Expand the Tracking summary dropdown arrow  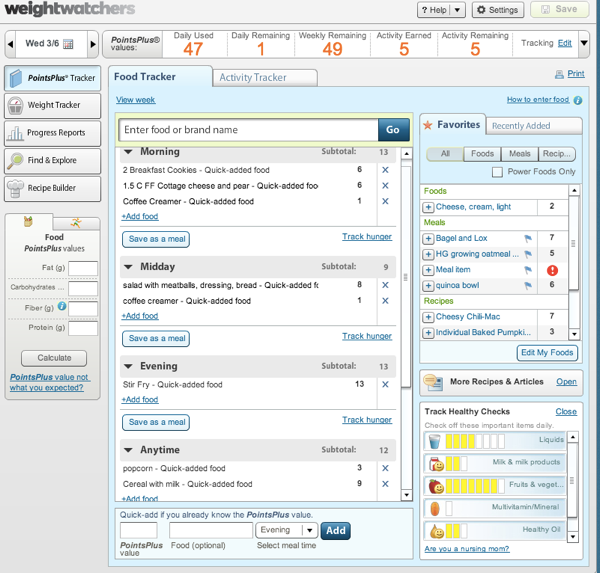[584, 43]
